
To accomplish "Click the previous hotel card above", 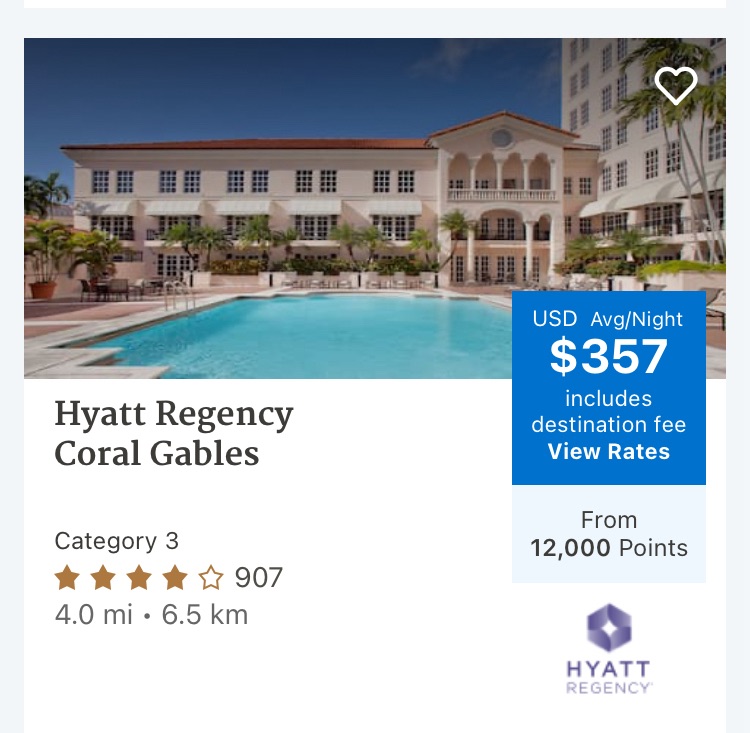I will 375,4.
